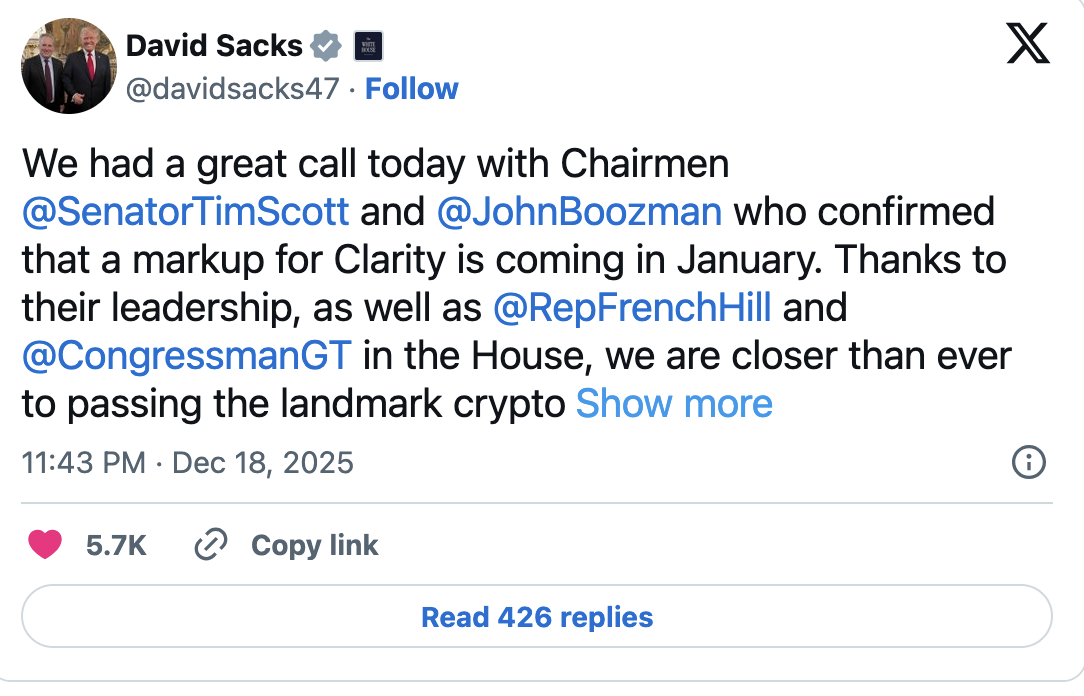Click the 11:43 PM Dec 18 timestamp
The width and height of the screenshot is (1084, 696).
[x=187, y=462]
